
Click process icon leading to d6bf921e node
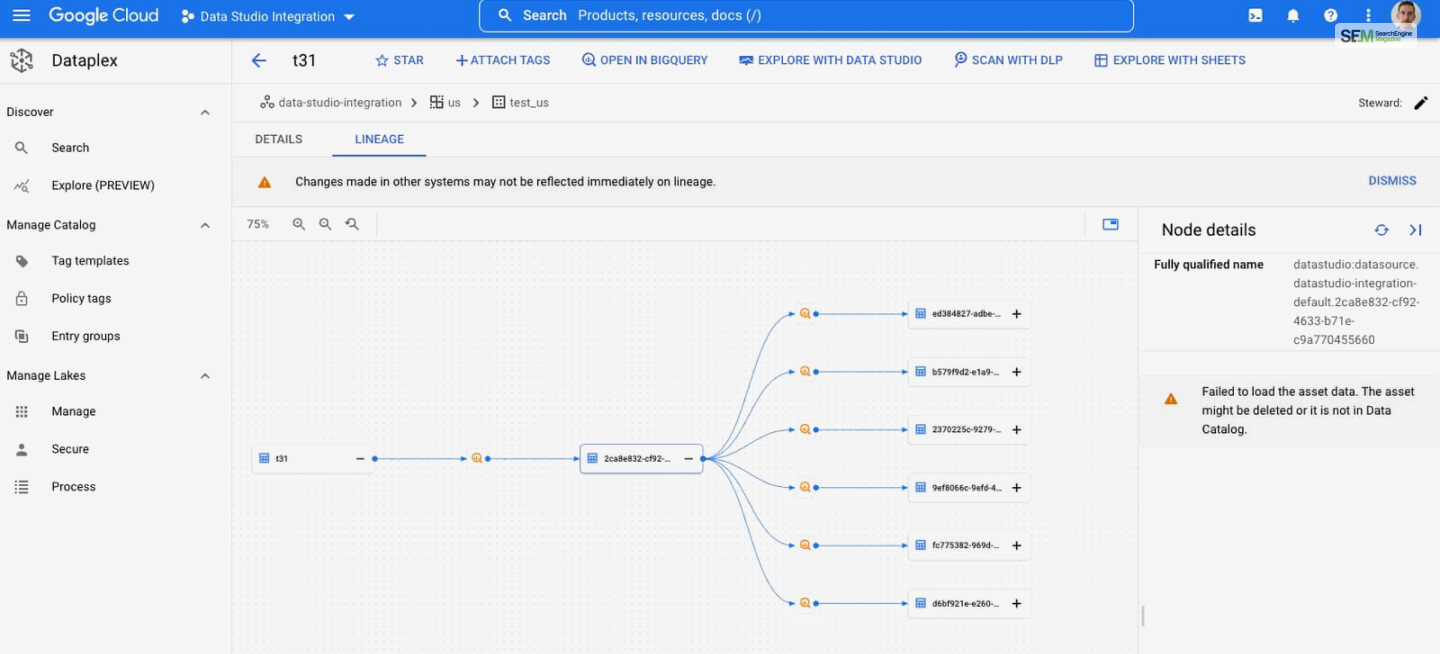(x=805, y=603)
